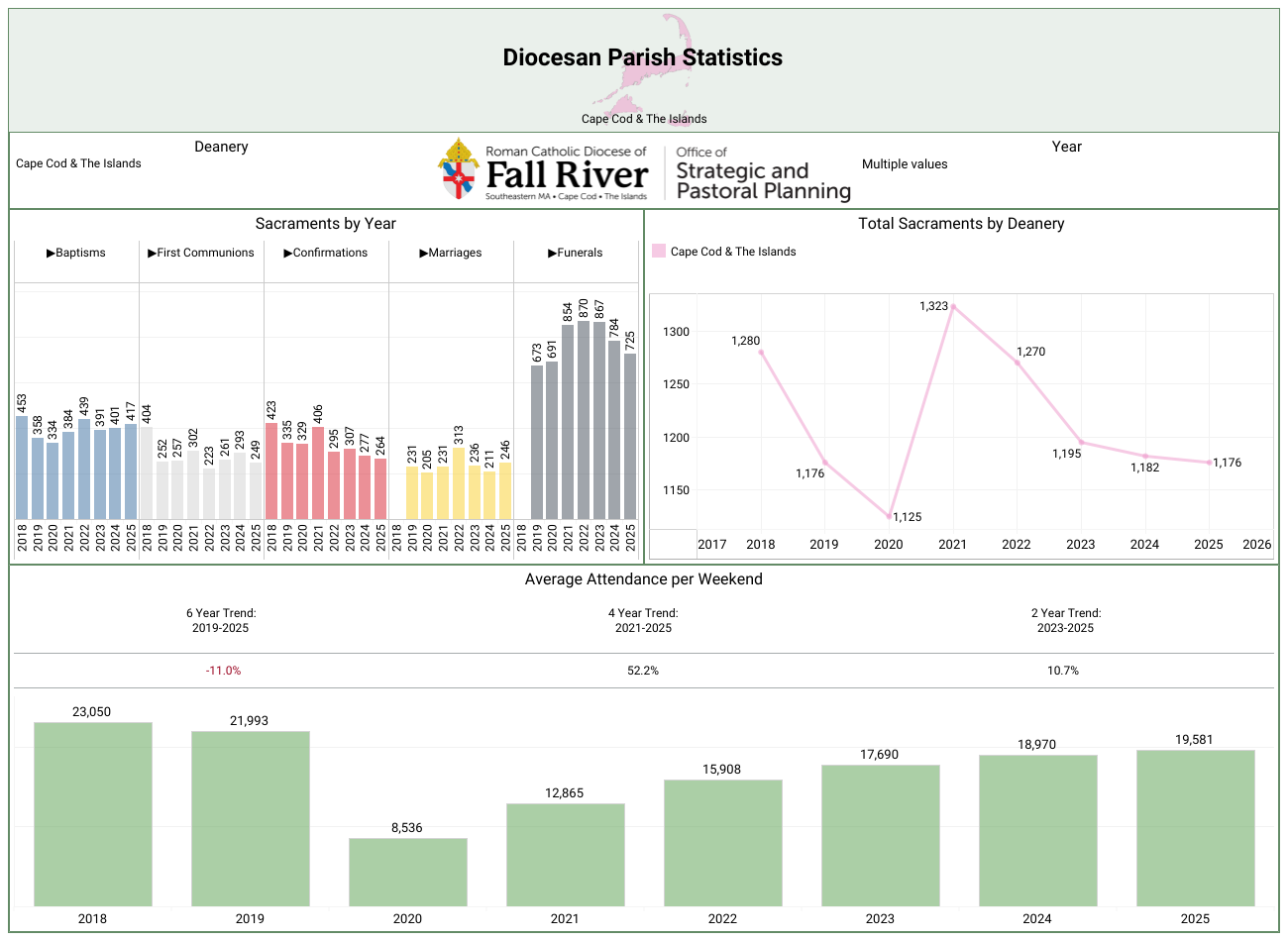Click the Fall River diocese crest logo

click(x=458, y=169)
